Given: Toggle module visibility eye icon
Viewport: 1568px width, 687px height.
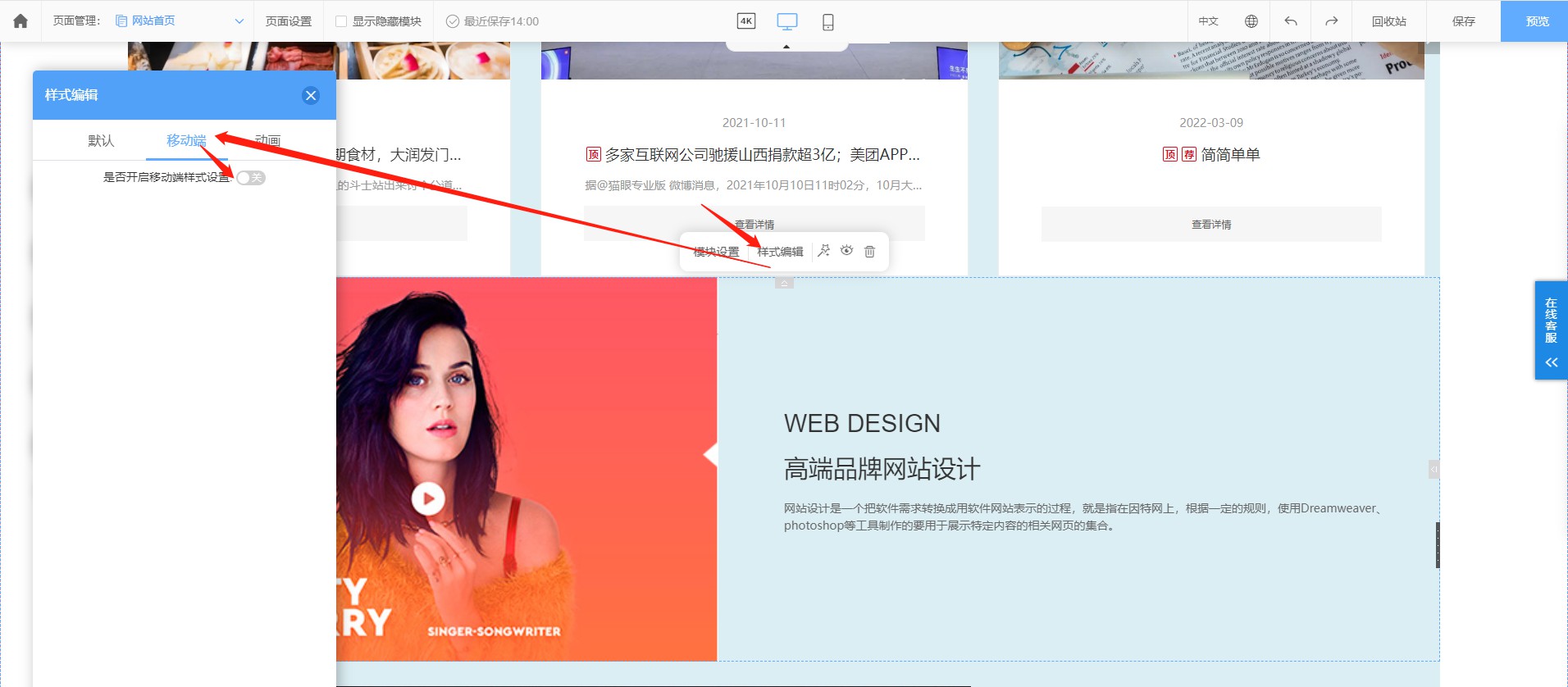Looking at the screenshot, I should [846, 251].
